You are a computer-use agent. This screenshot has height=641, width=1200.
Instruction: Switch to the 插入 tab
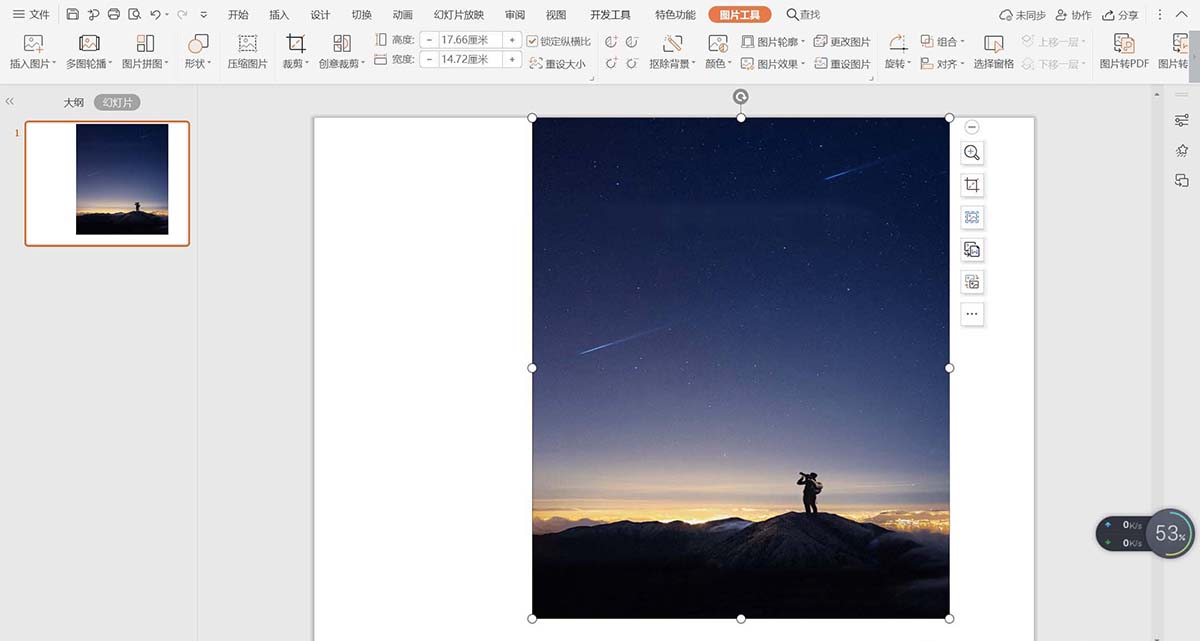(279, 15)
